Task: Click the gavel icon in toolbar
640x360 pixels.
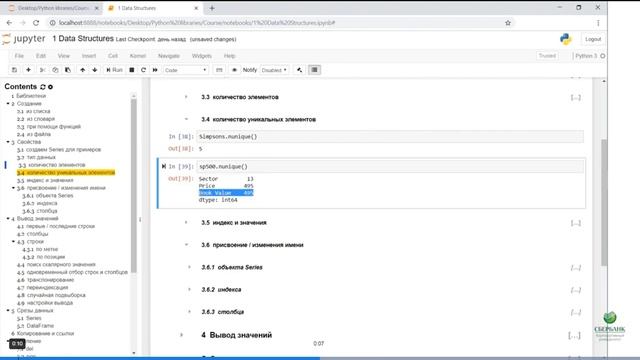Action: tap(300, 70)
